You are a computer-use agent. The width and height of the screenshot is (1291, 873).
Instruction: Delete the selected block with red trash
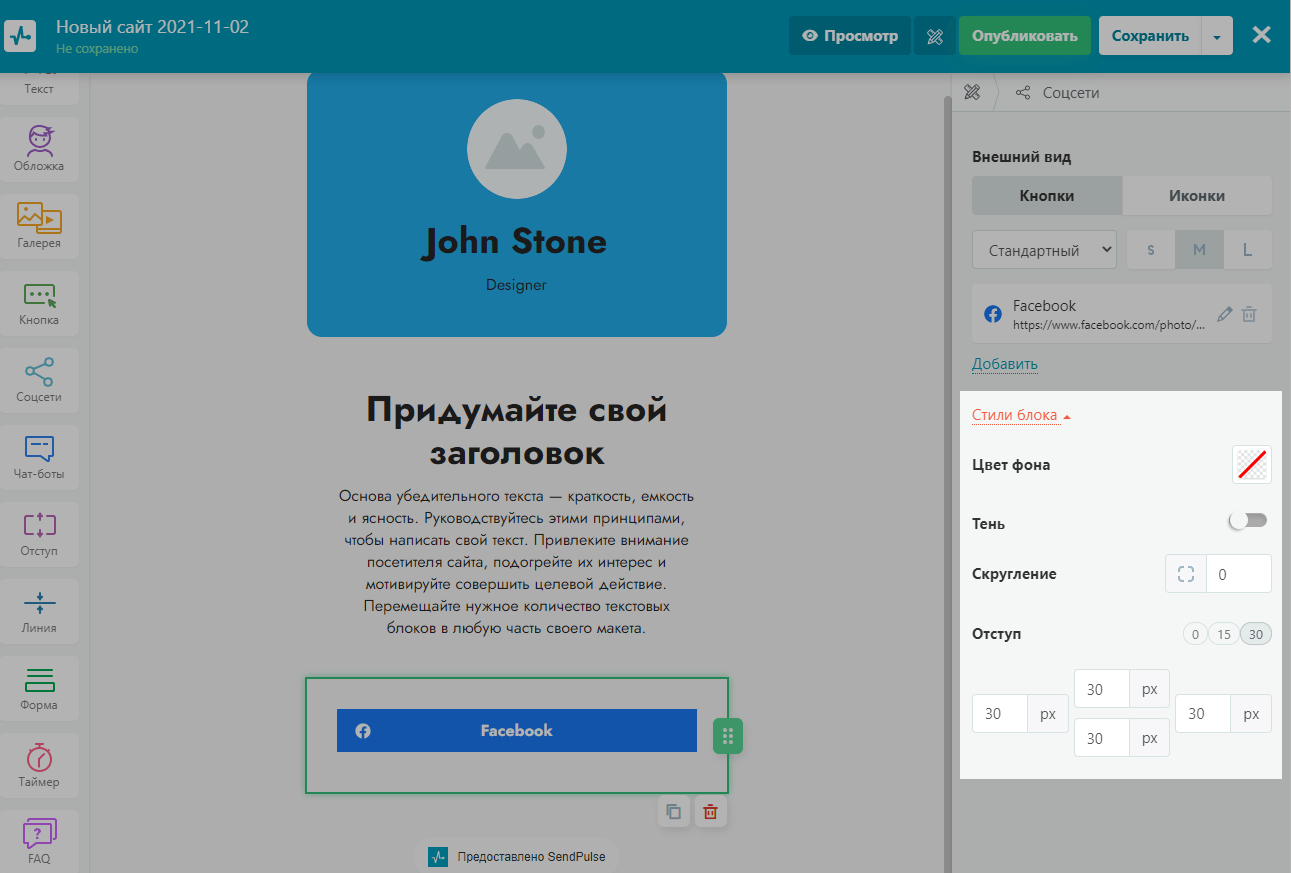coord(710,812)
